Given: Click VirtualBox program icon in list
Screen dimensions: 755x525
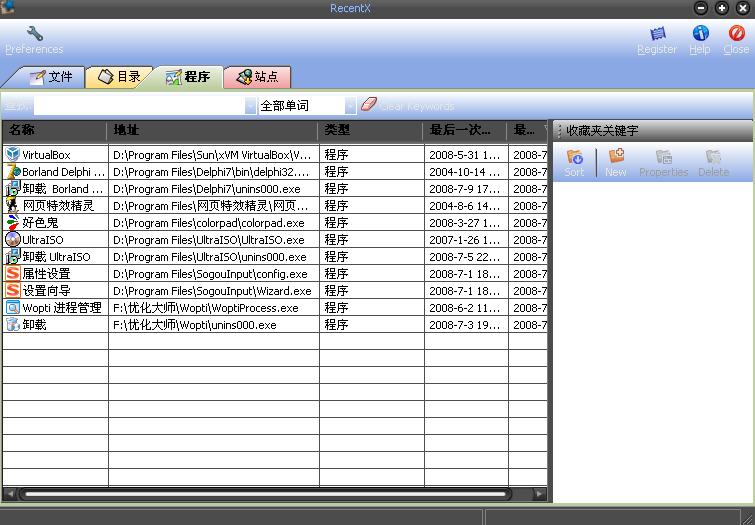Looking at the screenshot, I should click(13, 154).
